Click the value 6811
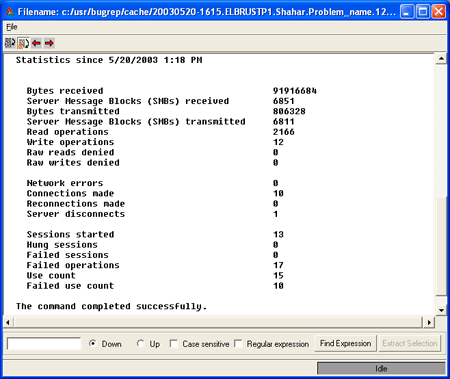This screenshot has width=450, height=379. pos(284,122)
